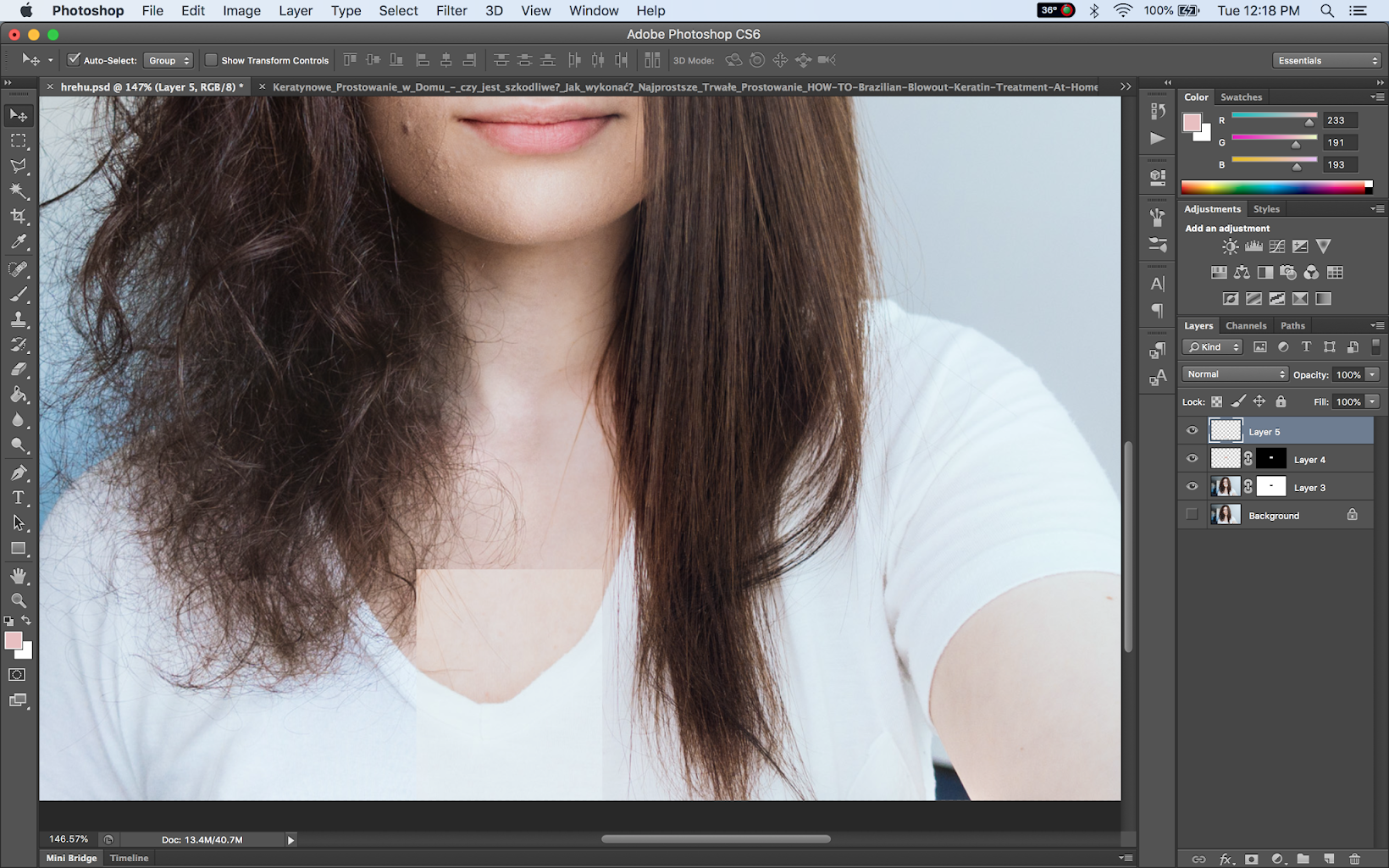Screen dimensions: 1389x868
Task: Enable Show Transform Controls checkbox
Action: tap(211, 60)
